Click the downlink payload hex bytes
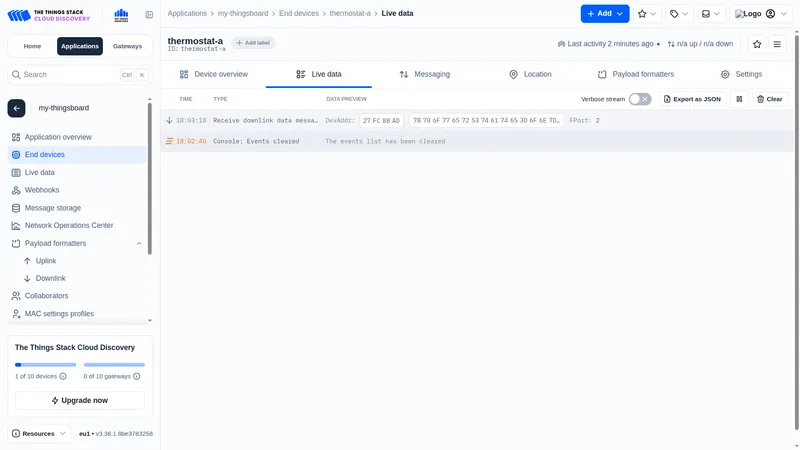800x450 pixels. point(486,120)
